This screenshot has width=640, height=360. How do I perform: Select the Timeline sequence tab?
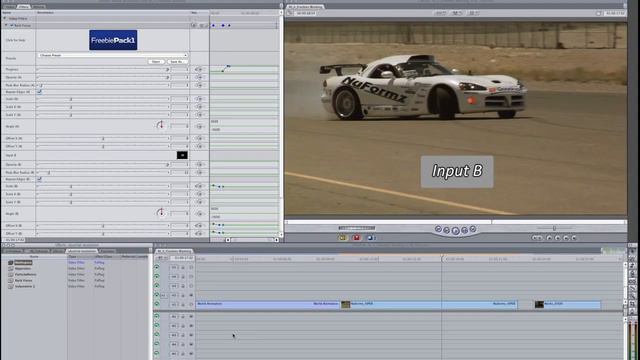tap(174, 251)
